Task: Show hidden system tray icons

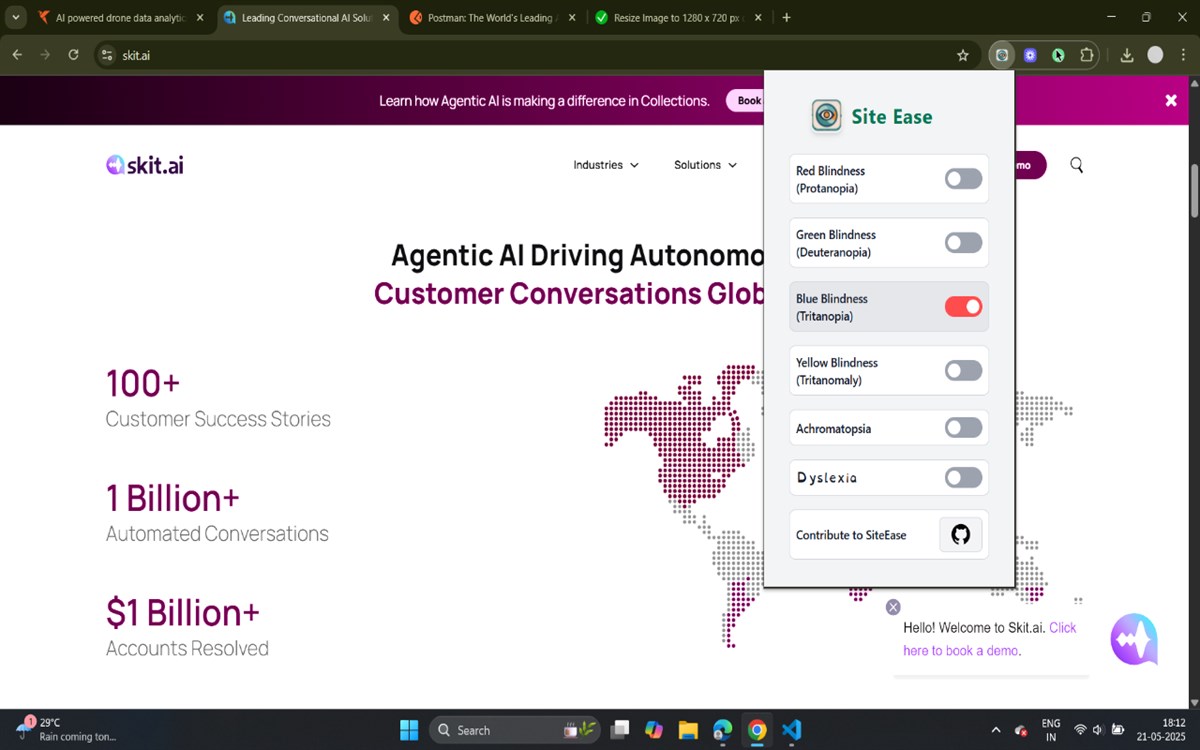Action: click(x=995, y=730)
